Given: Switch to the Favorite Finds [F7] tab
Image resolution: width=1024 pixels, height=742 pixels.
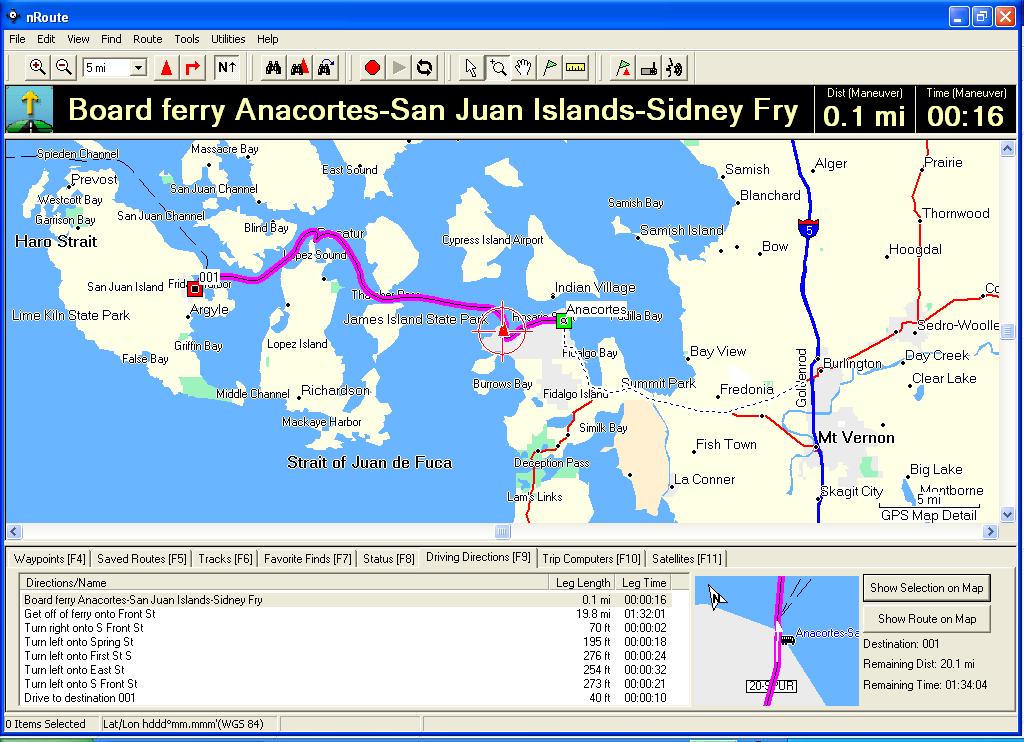Looking at the screenshot, I should point(308,558).
